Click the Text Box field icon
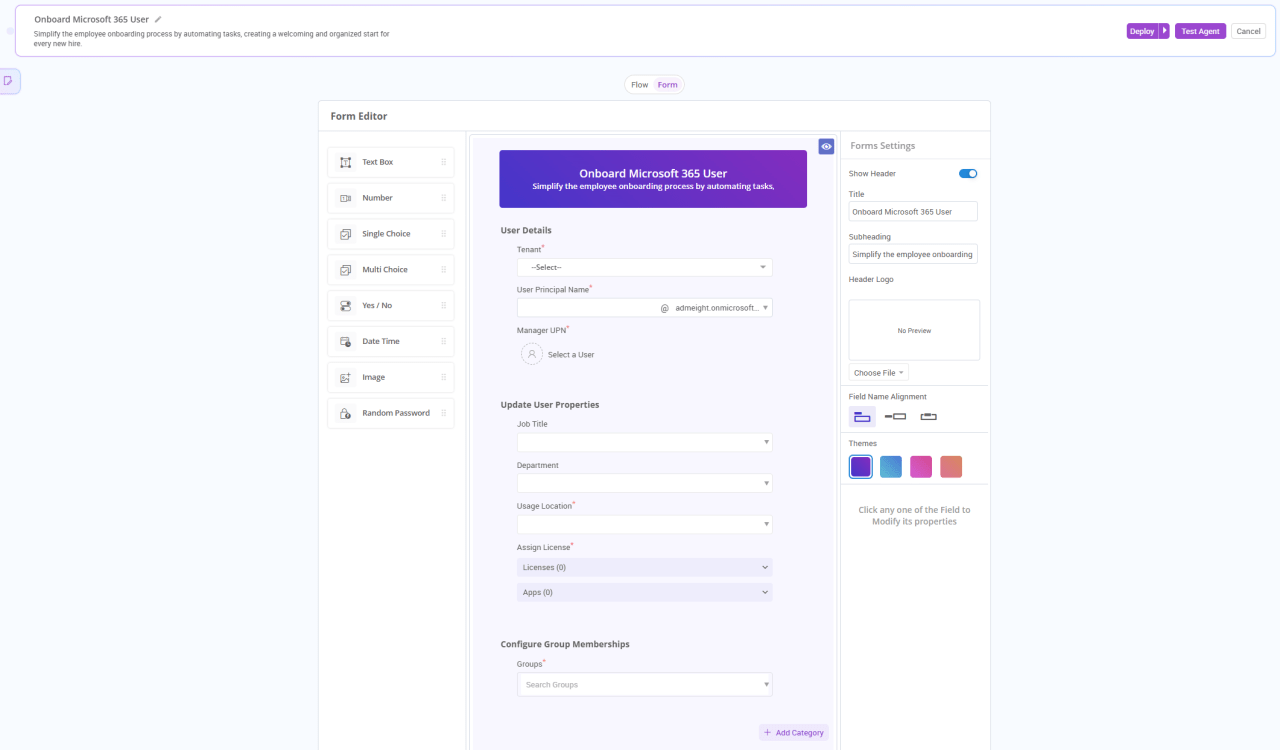The image size is (1280, 750). point(346,162)
